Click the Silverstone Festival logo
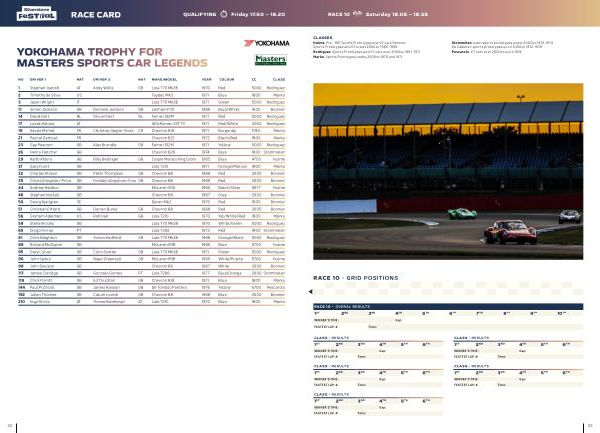The image size is (600, 433). coord(37,14)
